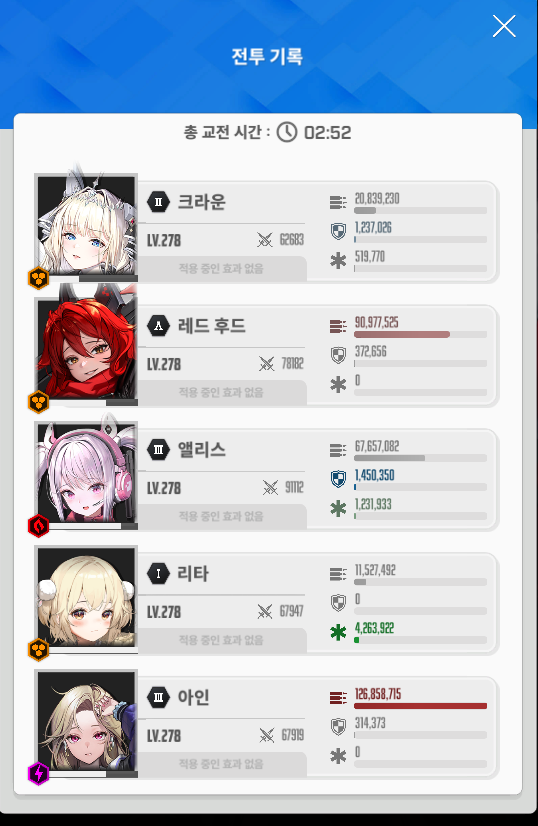The image size is (538, 826).
Task: Click 리타's 적용 중인 효과 없음 label
Action: point(221,640)
